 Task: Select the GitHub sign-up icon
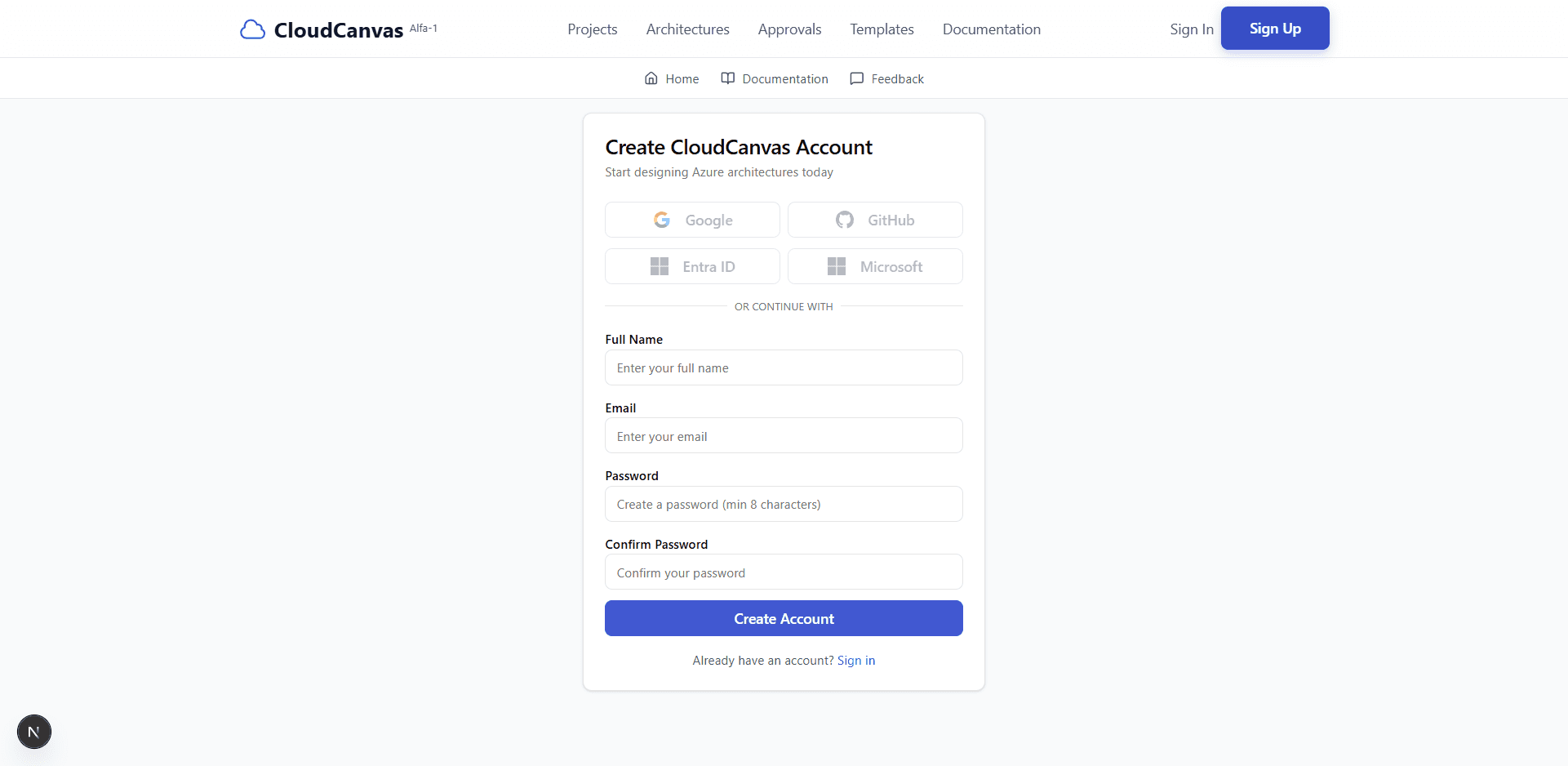(844, 219)
